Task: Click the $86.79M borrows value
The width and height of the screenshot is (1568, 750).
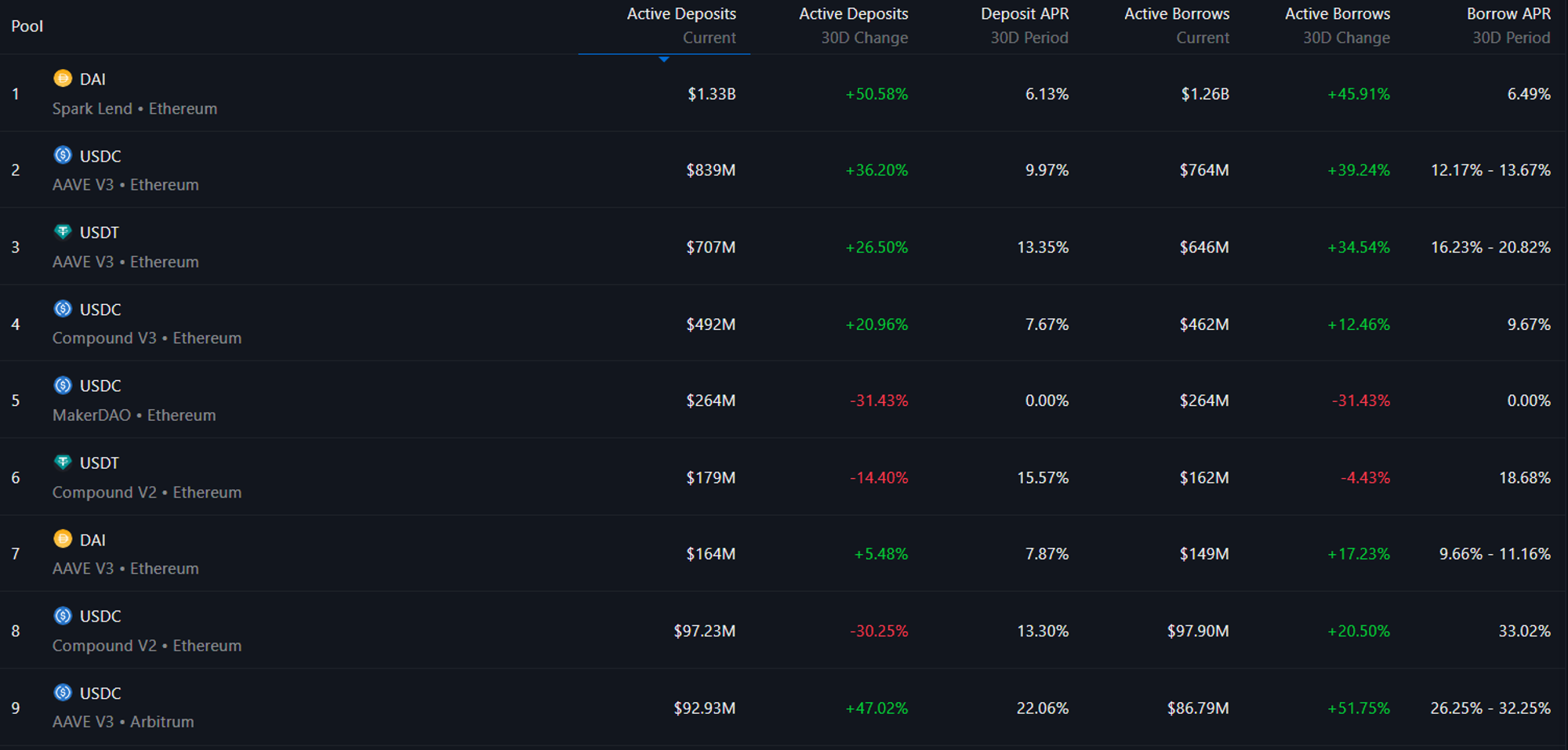Action: coord(1198,708)
